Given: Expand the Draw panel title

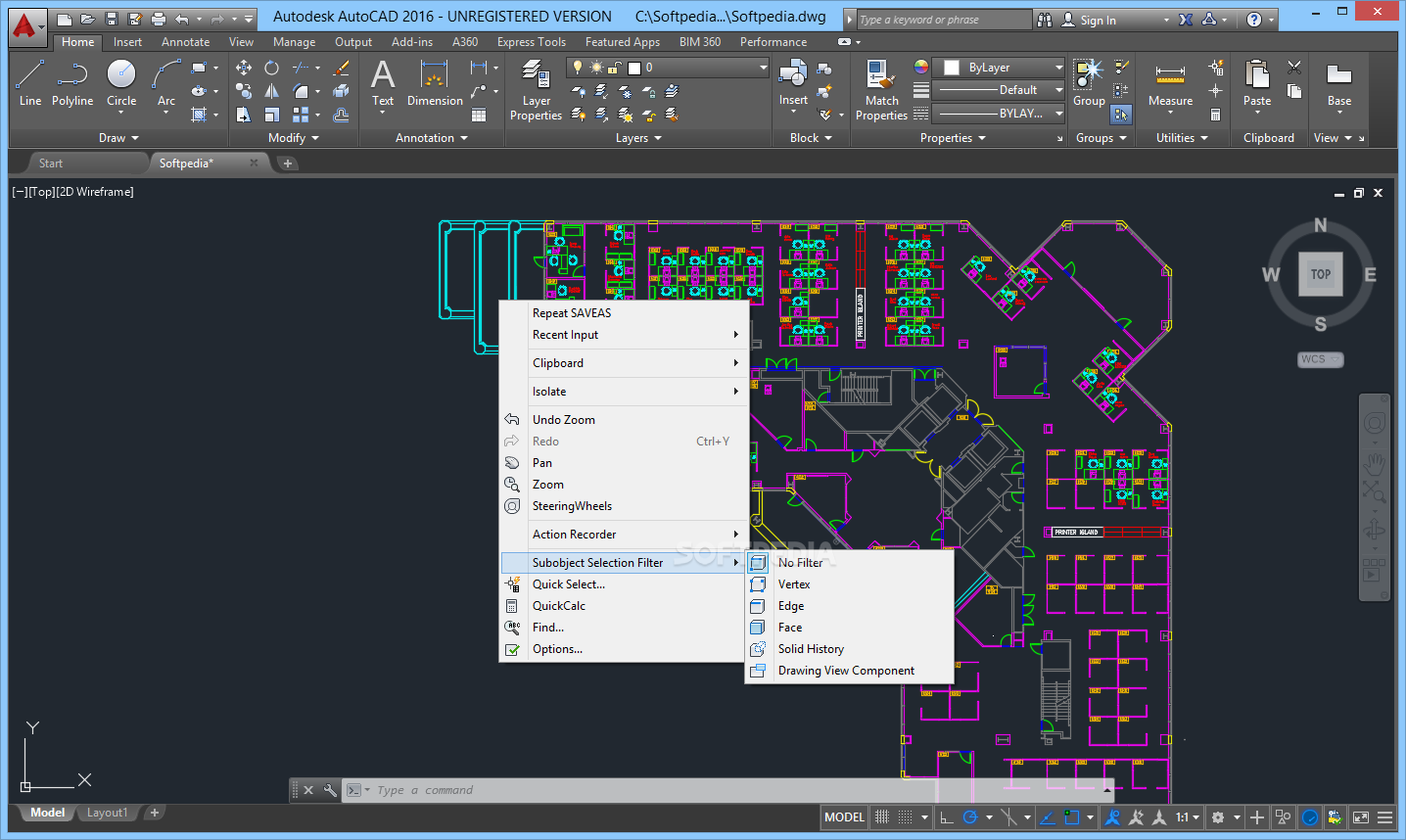Looking at the screenshot, I should (x=118, y=138).
